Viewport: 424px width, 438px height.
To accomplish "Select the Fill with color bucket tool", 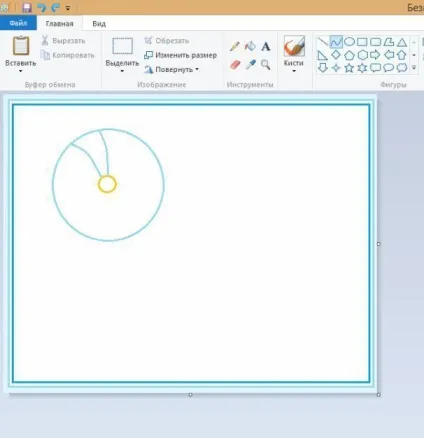I will (x=250, y=46).
